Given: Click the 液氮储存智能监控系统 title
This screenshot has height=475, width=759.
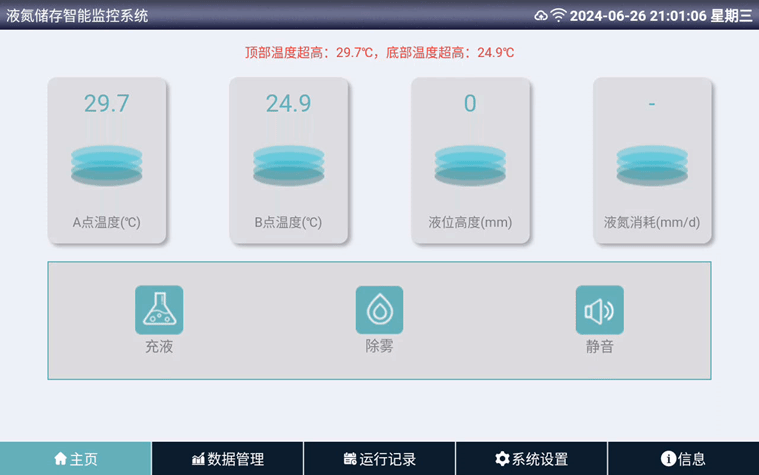Looking at the screenshot, I should pos(77,16).
